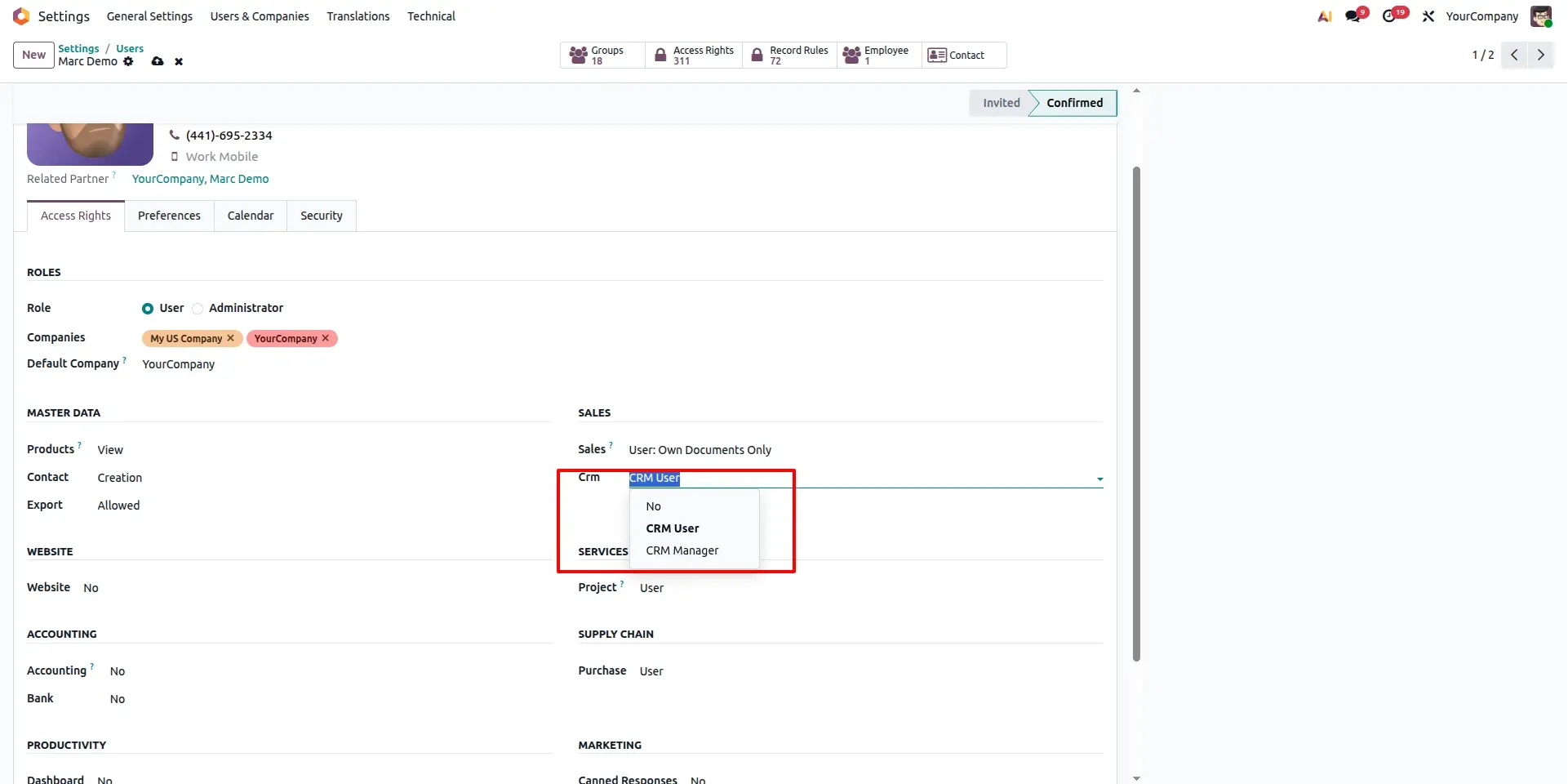The image size is (1568, 784).
Task: Switch to the Calendar tab
Action: pos(251,216)
